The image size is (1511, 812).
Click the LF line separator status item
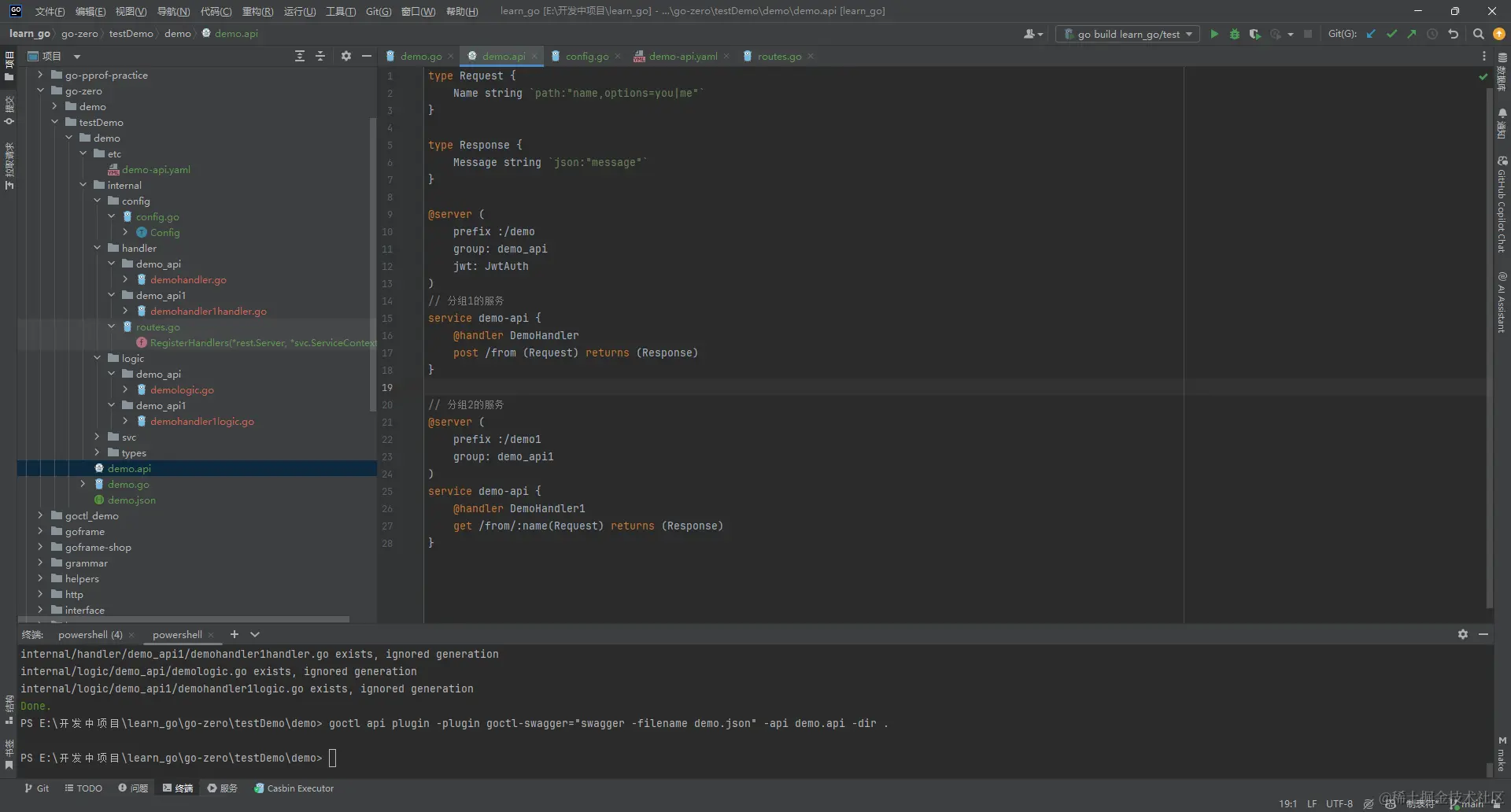coord(1312,803)
